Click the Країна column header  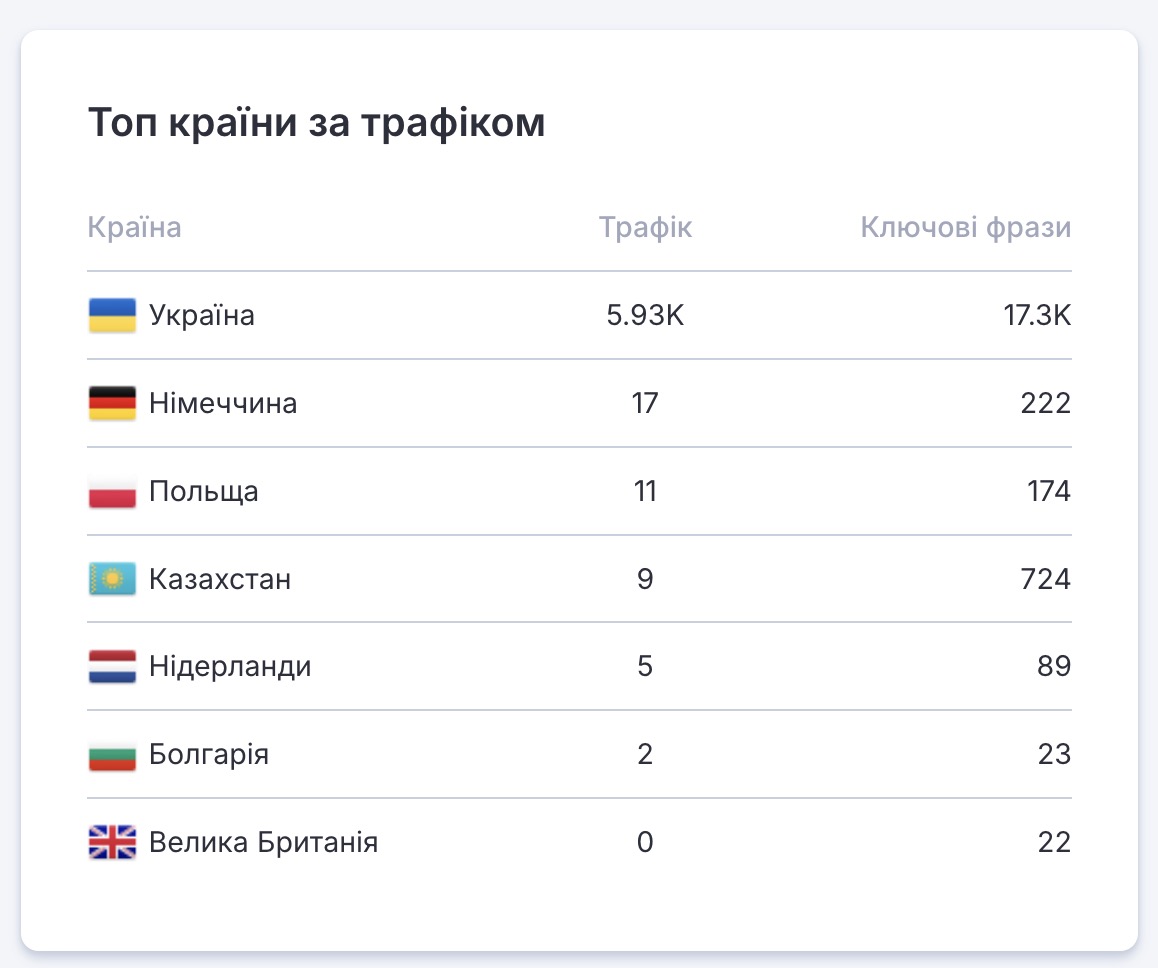pos(135,228)
